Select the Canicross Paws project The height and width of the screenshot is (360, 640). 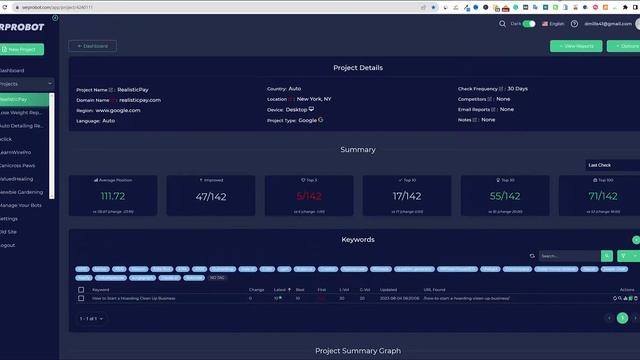tap(18, 166)
